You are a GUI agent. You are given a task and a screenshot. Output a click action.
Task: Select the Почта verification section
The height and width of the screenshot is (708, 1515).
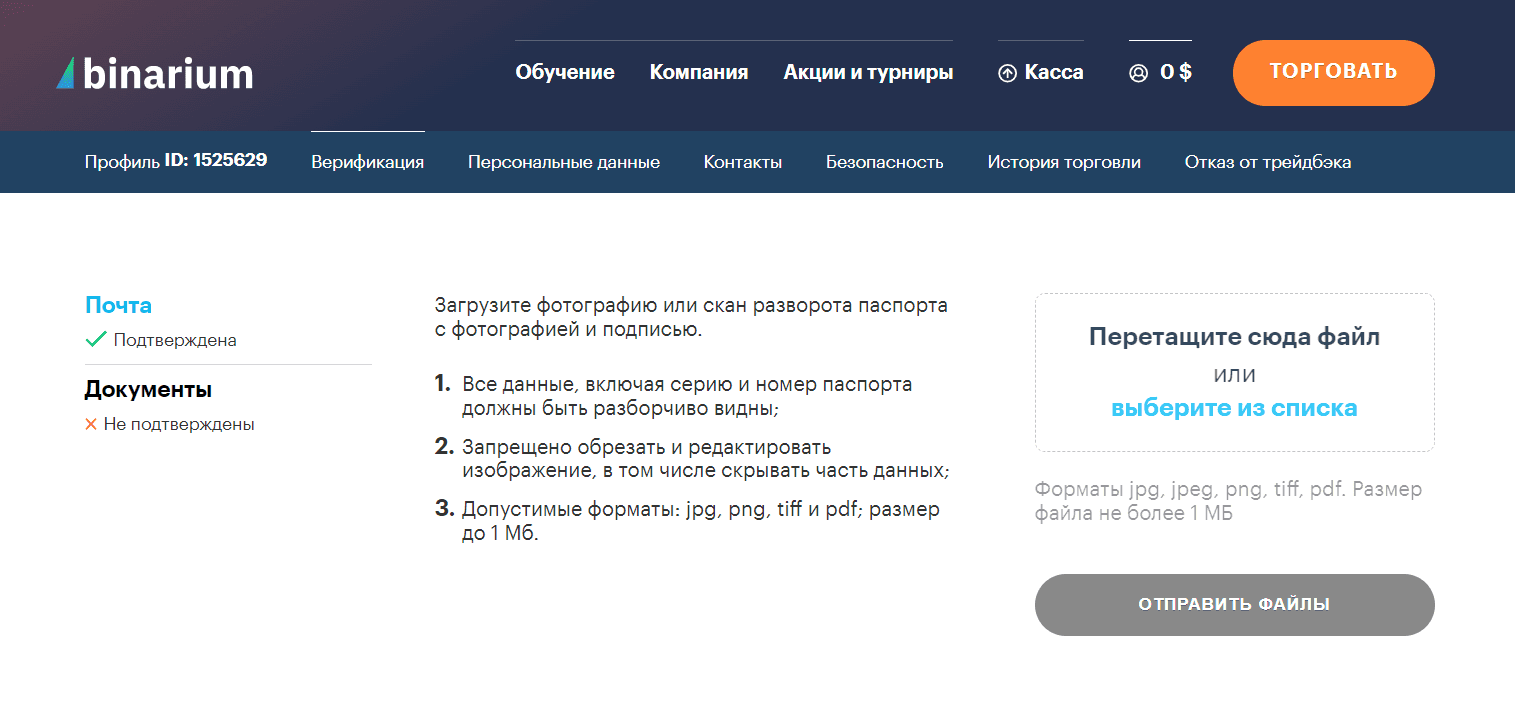[x=119, y=306]
